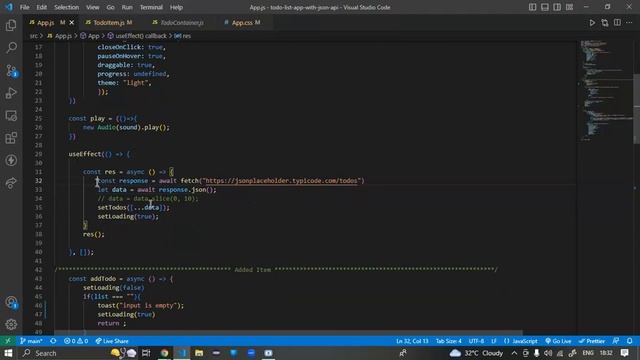Open the Terminal menu
Viewport: 640px width, 360px height.
click(x=151, y=7)
